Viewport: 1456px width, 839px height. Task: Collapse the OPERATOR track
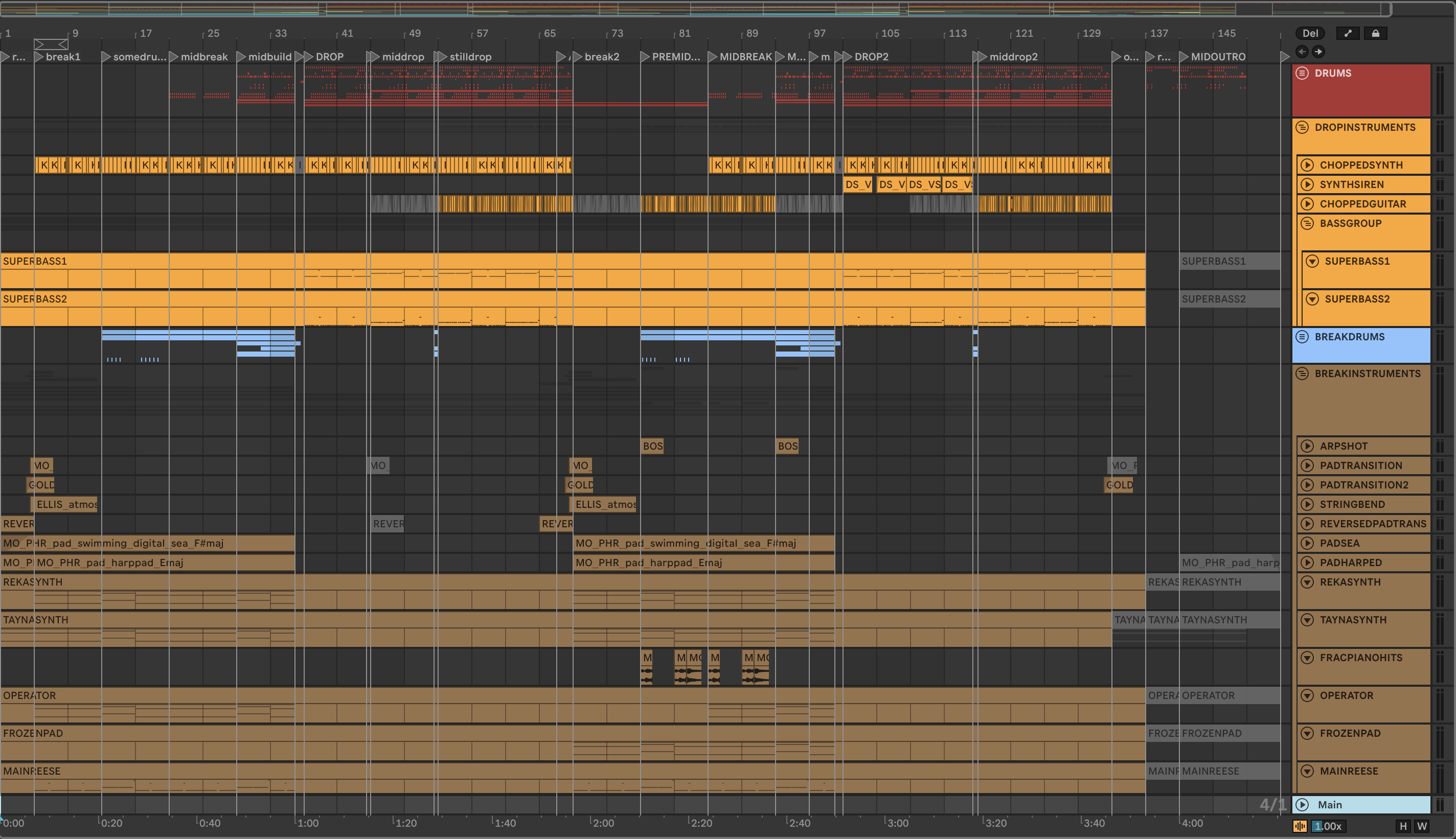tap(1307, 696)
